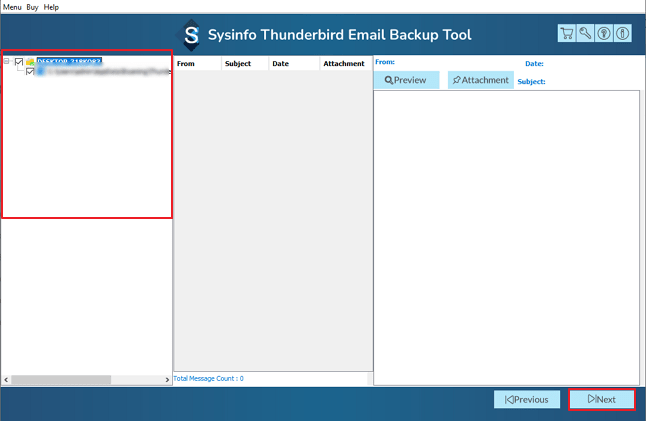Open the Menu menu
Screen dimensions: 646x421
click(x=12, y=7)
